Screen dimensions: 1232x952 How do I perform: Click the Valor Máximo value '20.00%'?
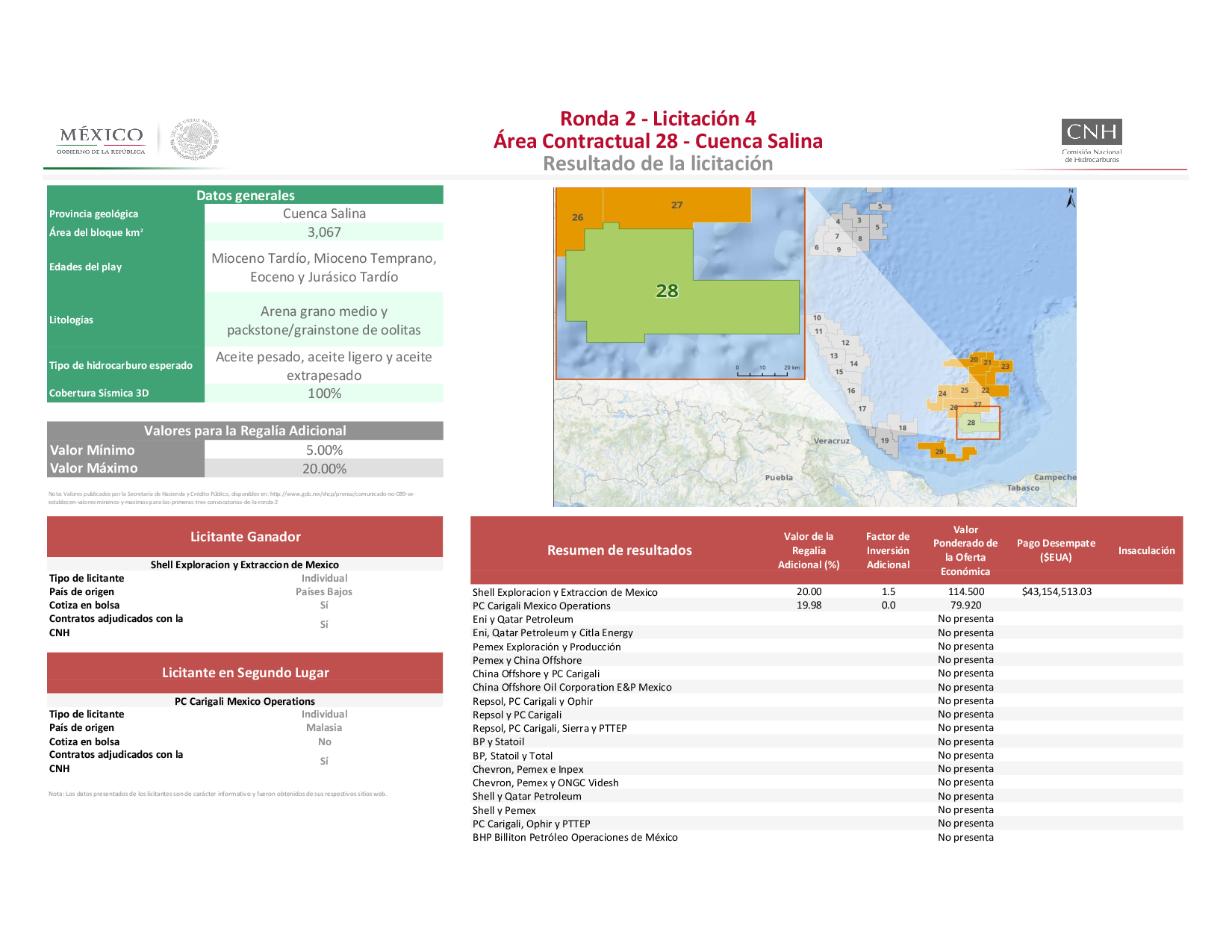(324, 469)
